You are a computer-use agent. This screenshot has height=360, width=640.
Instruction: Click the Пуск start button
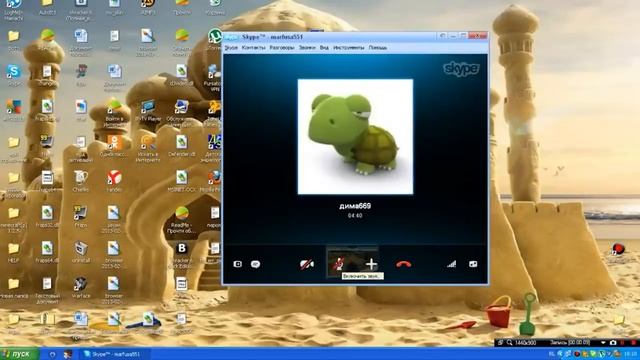(x=20, y=354)
